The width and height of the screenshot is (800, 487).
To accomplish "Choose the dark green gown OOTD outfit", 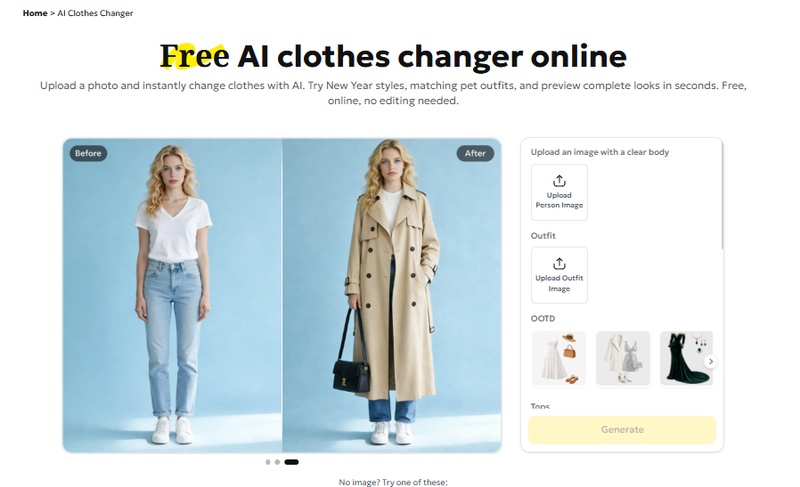I will click(x=686, y=358).
